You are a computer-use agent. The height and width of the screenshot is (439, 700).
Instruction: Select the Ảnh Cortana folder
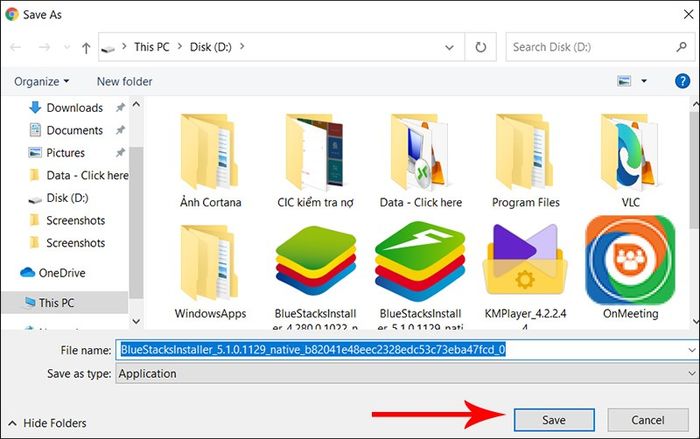point(210,161)
